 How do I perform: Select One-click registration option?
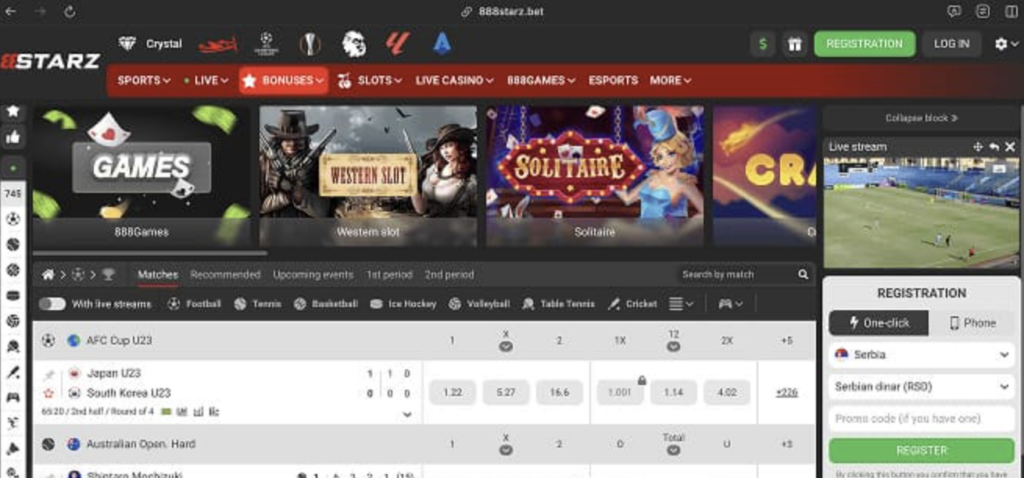click(x=878, y=323)
